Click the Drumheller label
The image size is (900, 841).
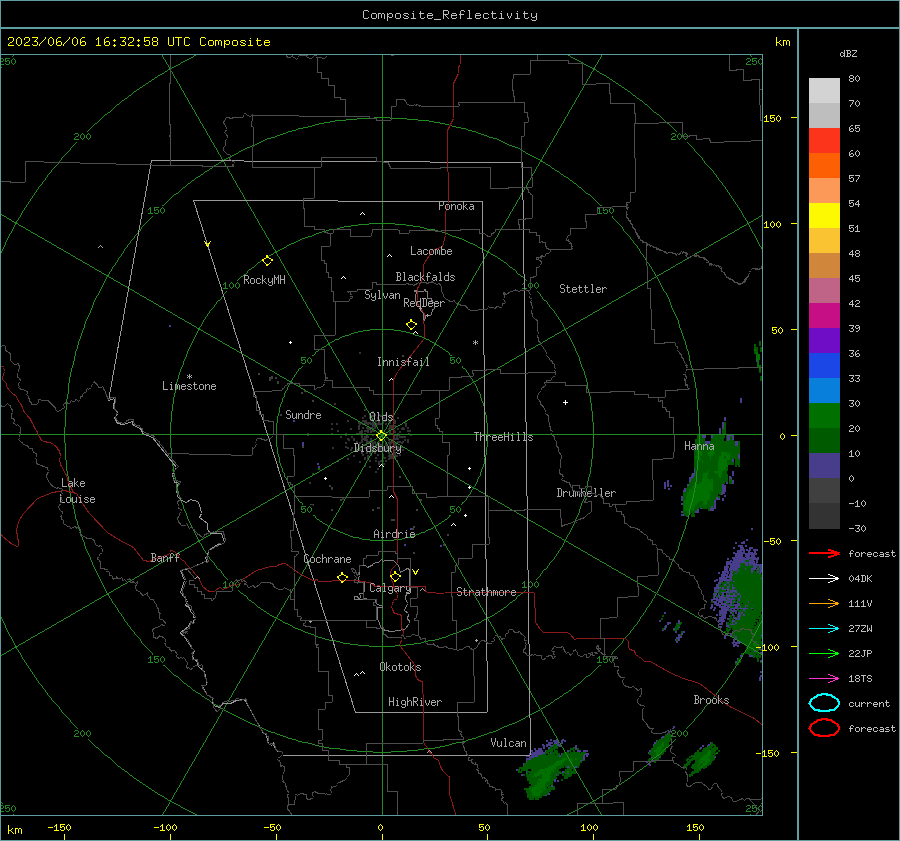click(x=586, y=493)
